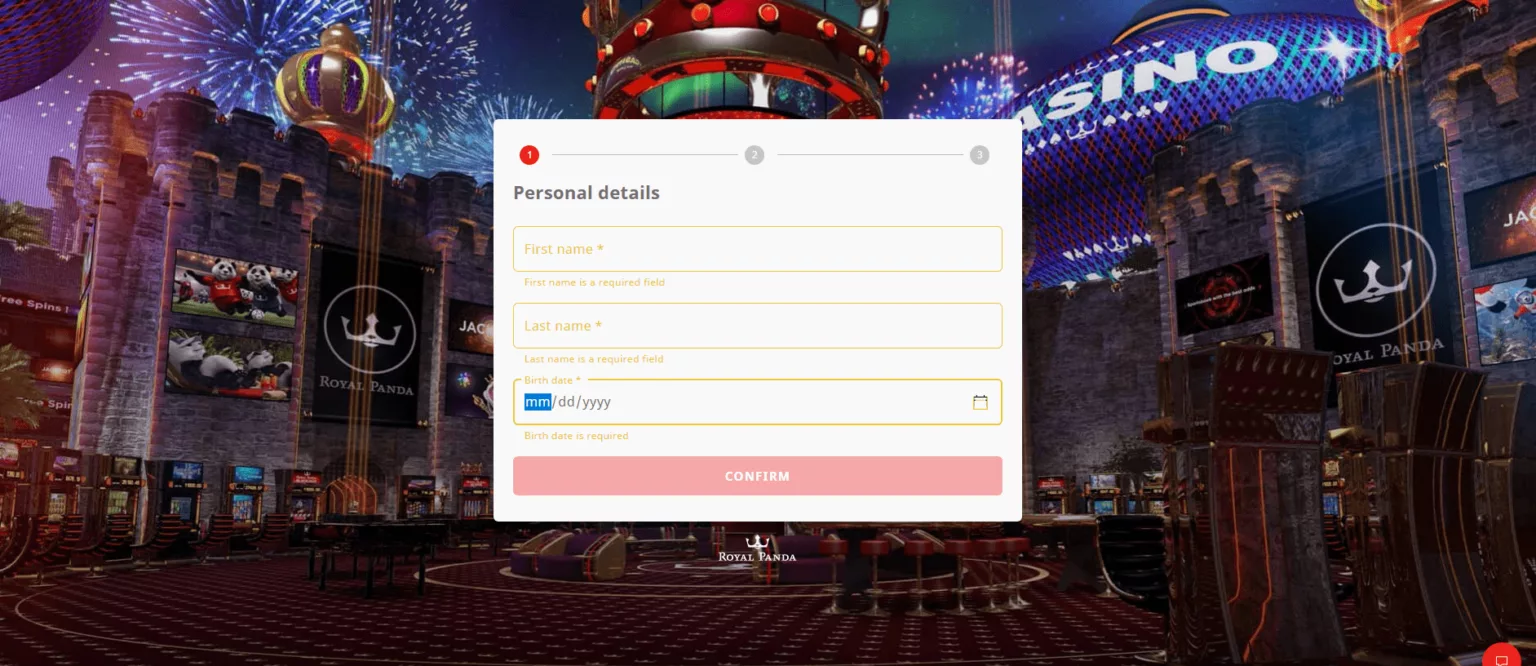Click the Personal details heading

[x=586, y=193]
